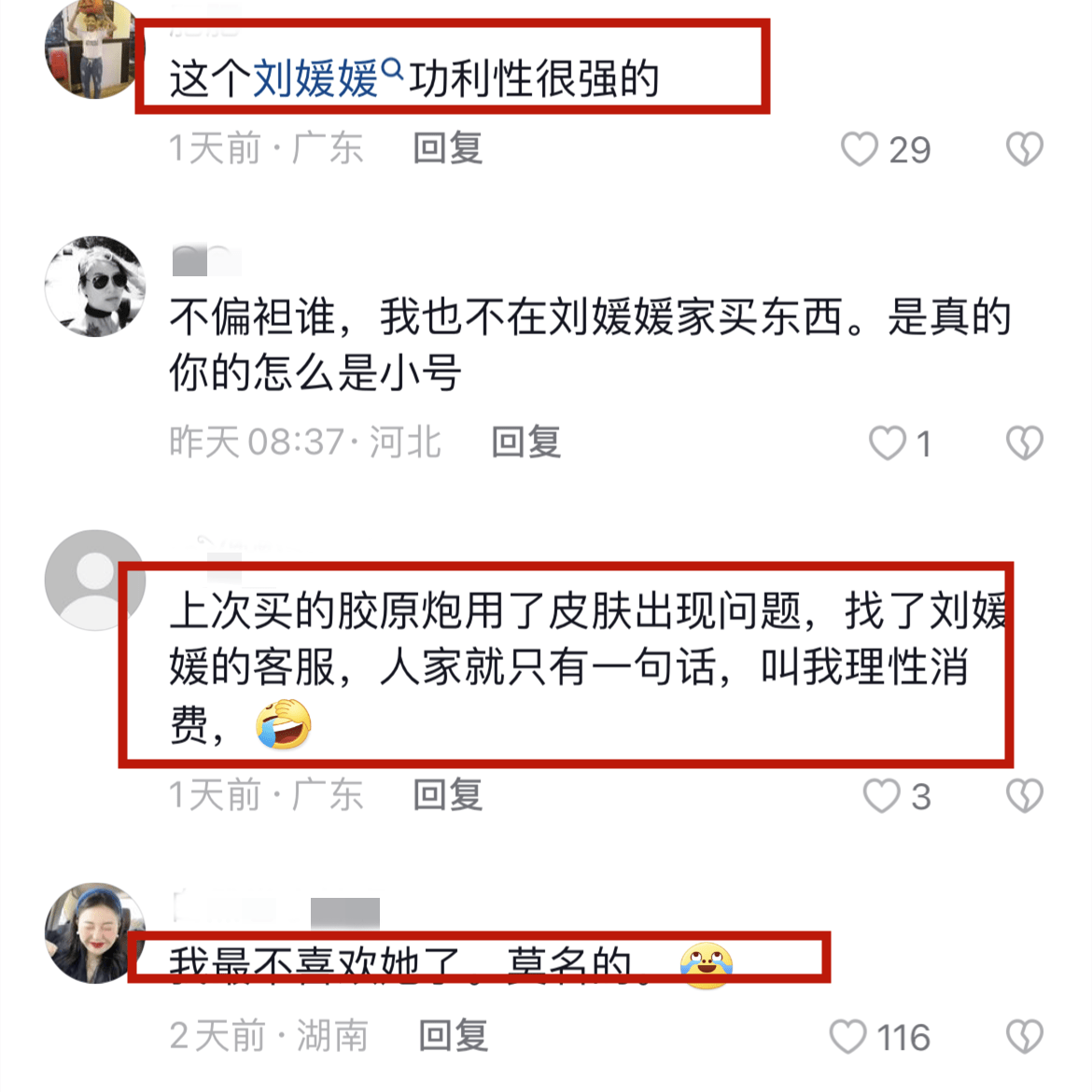
Task: Open the blue headband woman's avatar
Action: 94,933
